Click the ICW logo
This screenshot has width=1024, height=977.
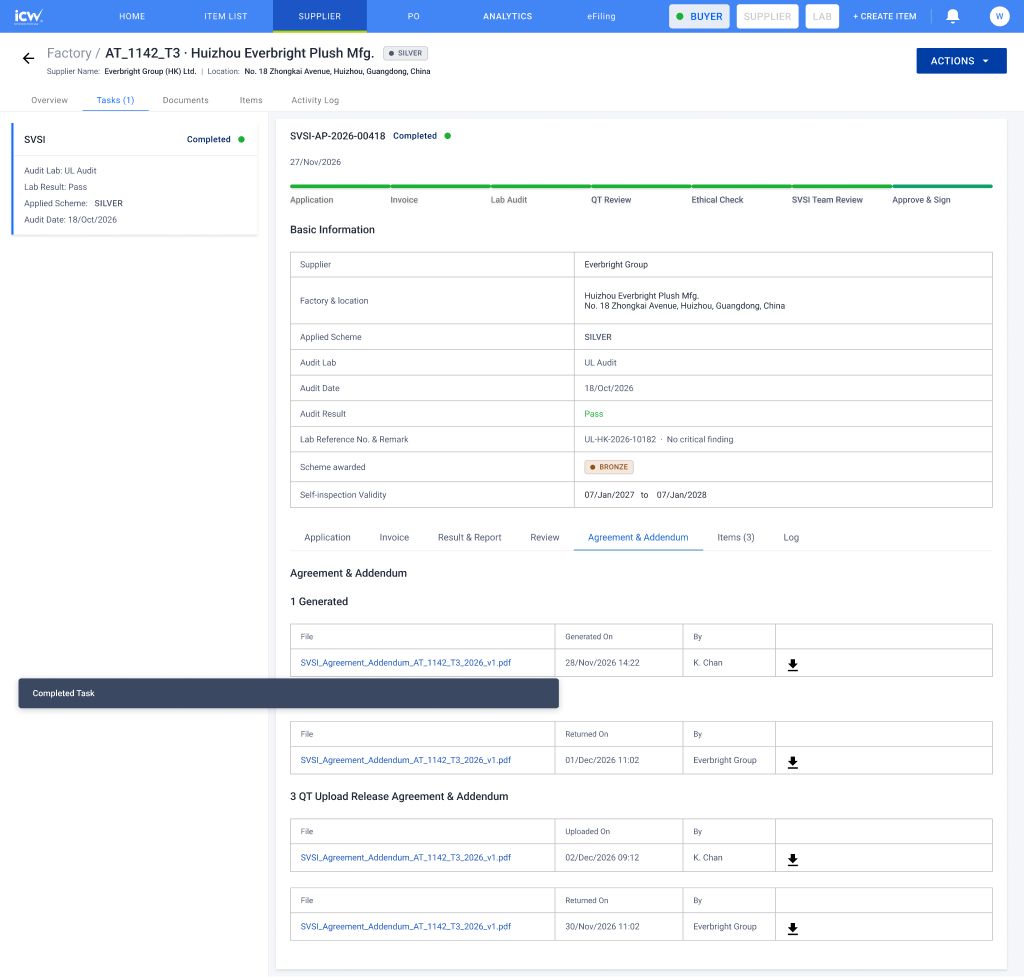[x=29, y=16]
